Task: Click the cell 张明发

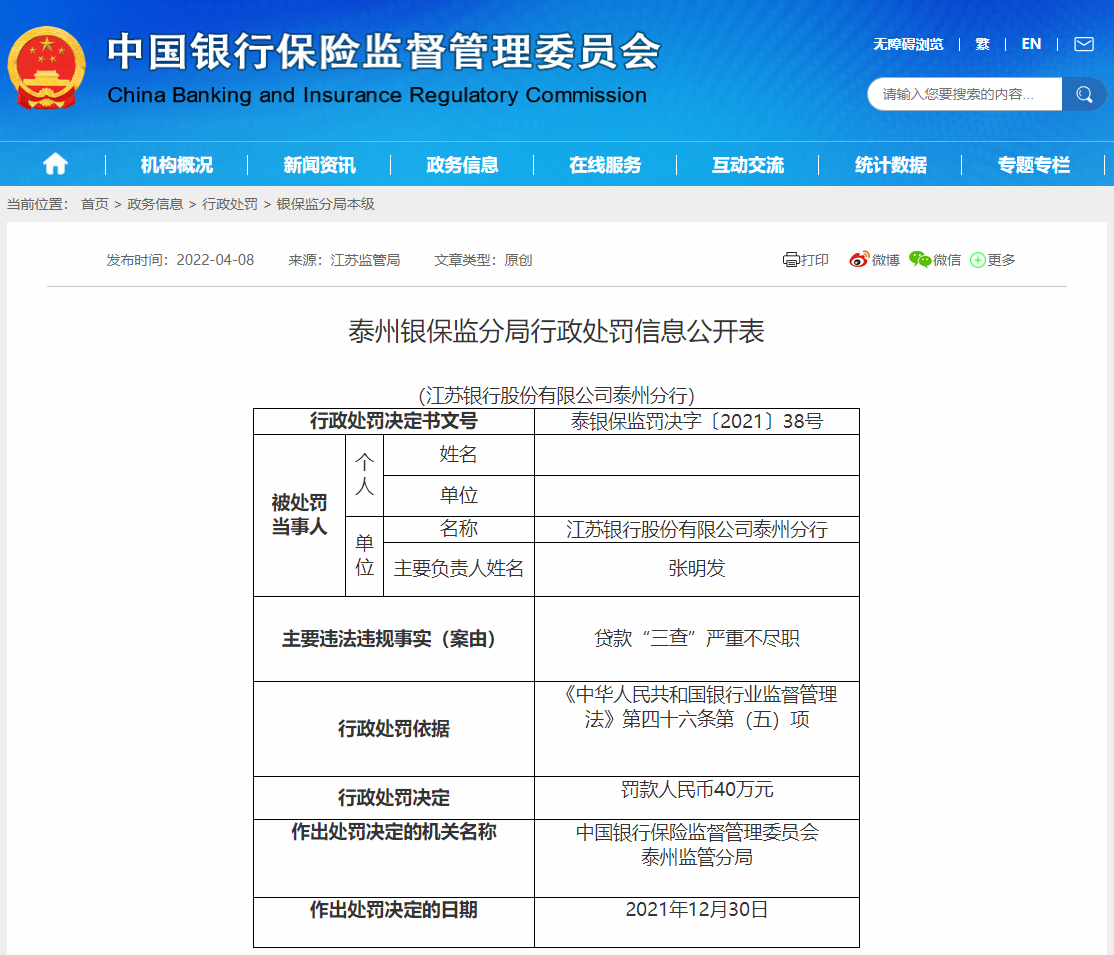Action: pyautogui.click(x=697, y=568)
